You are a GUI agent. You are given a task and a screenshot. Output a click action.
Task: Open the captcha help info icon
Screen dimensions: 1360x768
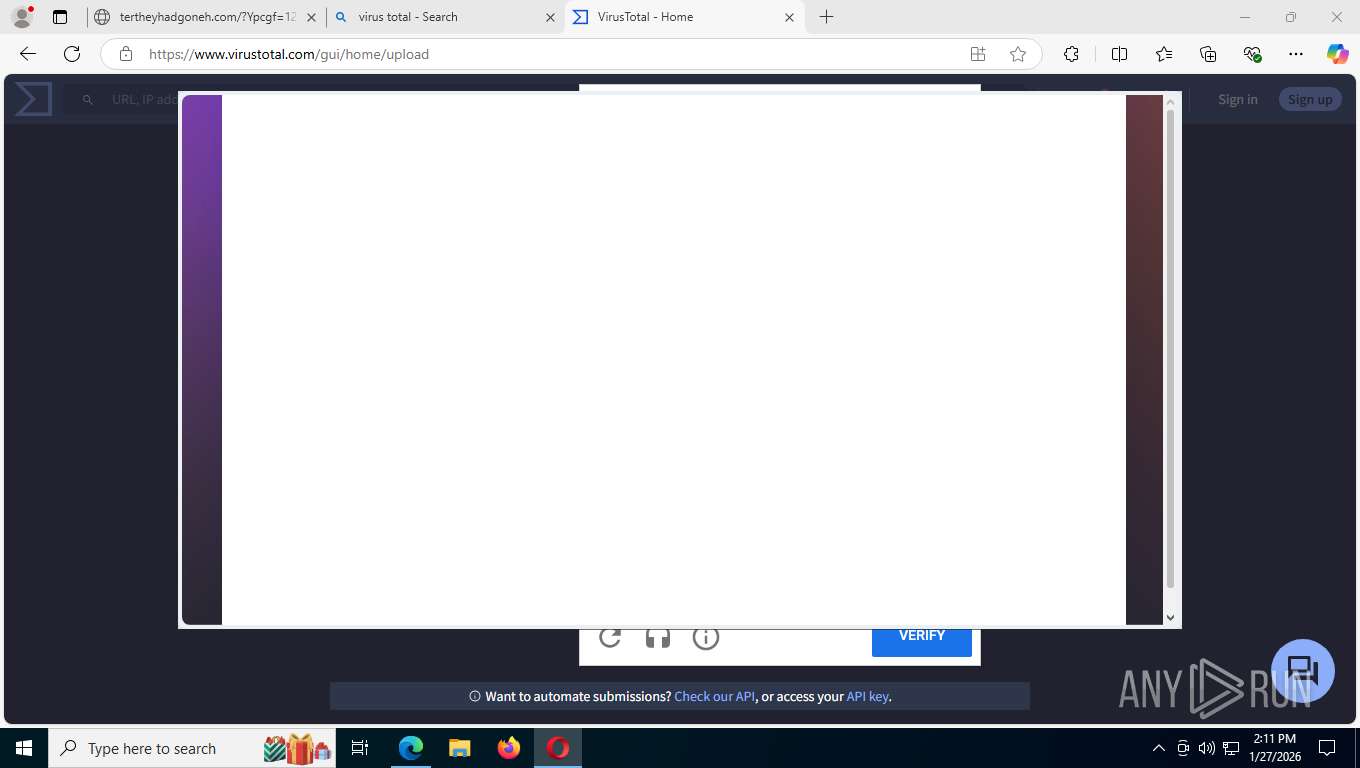click(x=706, y=637)
